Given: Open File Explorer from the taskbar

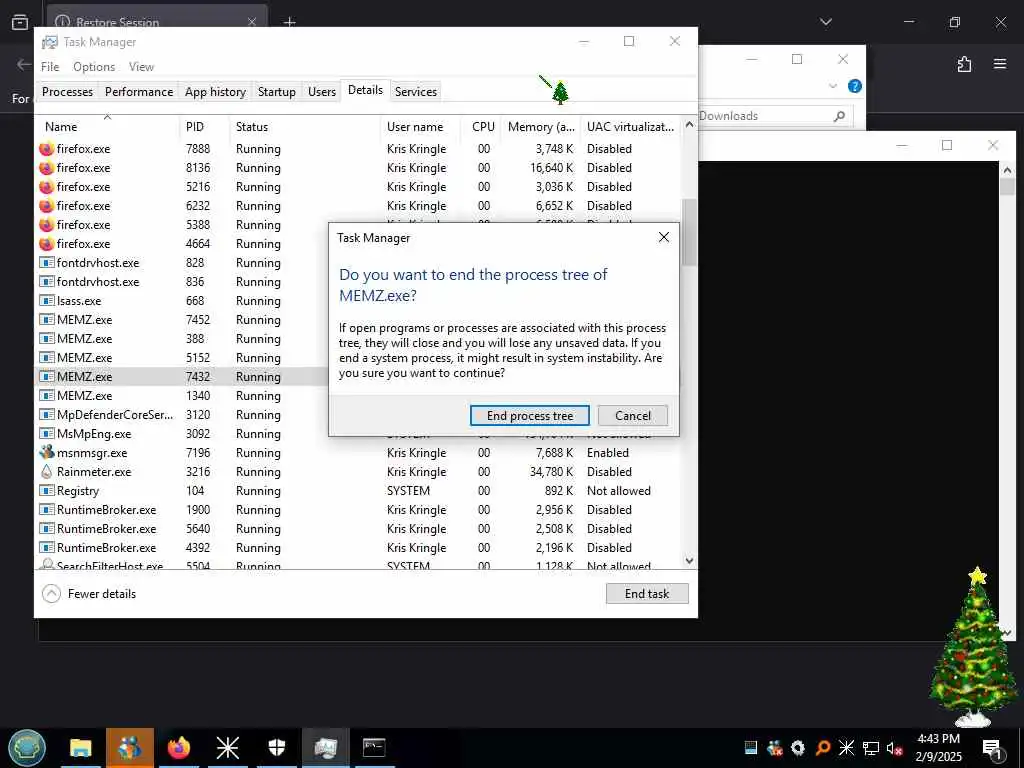Looking at the screenshot, I should click(80, 748).
